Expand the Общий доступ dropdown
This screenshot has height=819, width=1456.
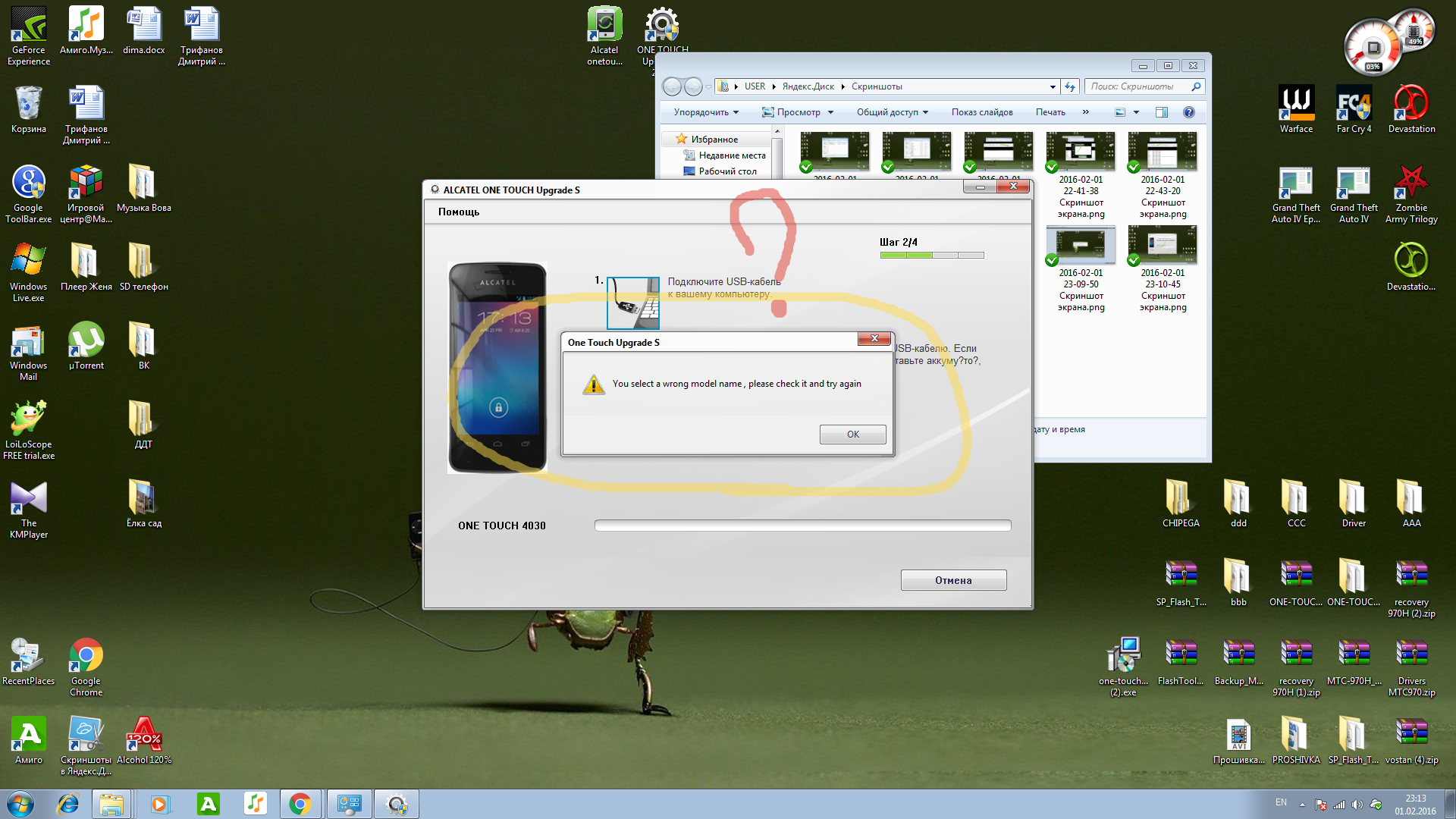[x=893, y=112]
